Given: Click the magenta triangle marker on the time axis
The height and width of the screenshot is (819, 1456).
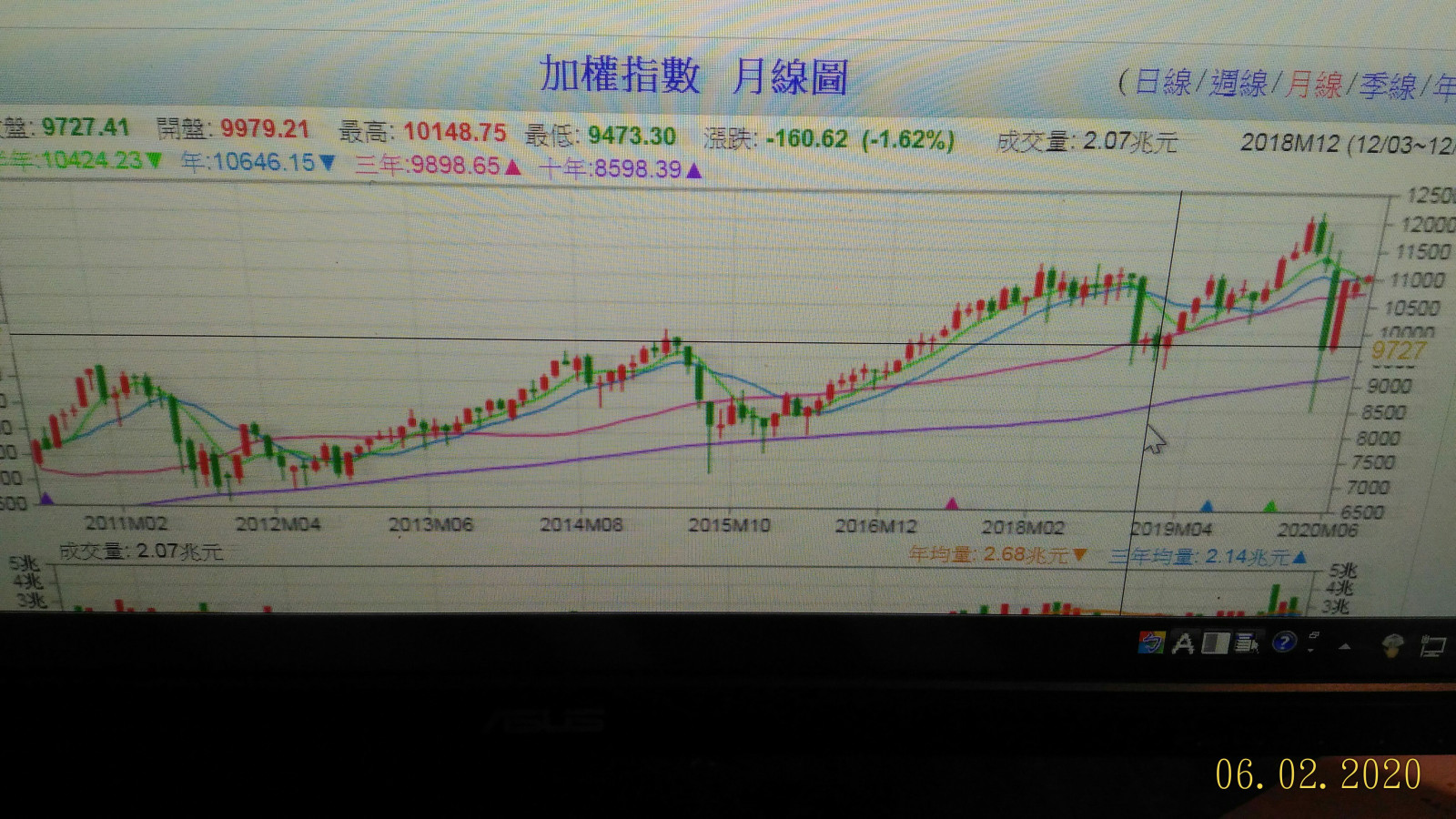Looking at the screenshot, I should tap(952, 503).
